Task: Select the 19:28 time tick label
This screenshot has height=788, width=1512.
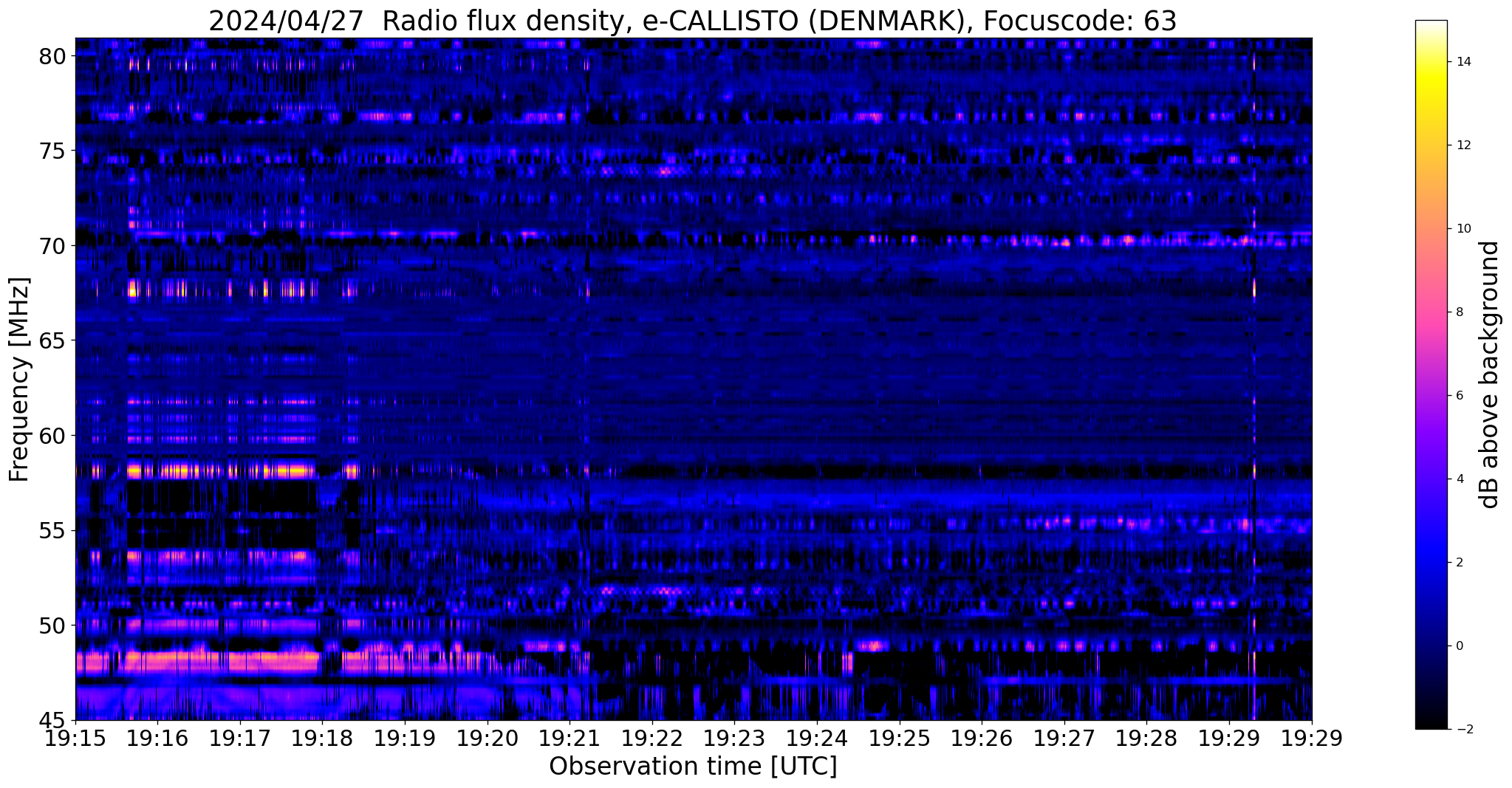Action: (1146, 738)
